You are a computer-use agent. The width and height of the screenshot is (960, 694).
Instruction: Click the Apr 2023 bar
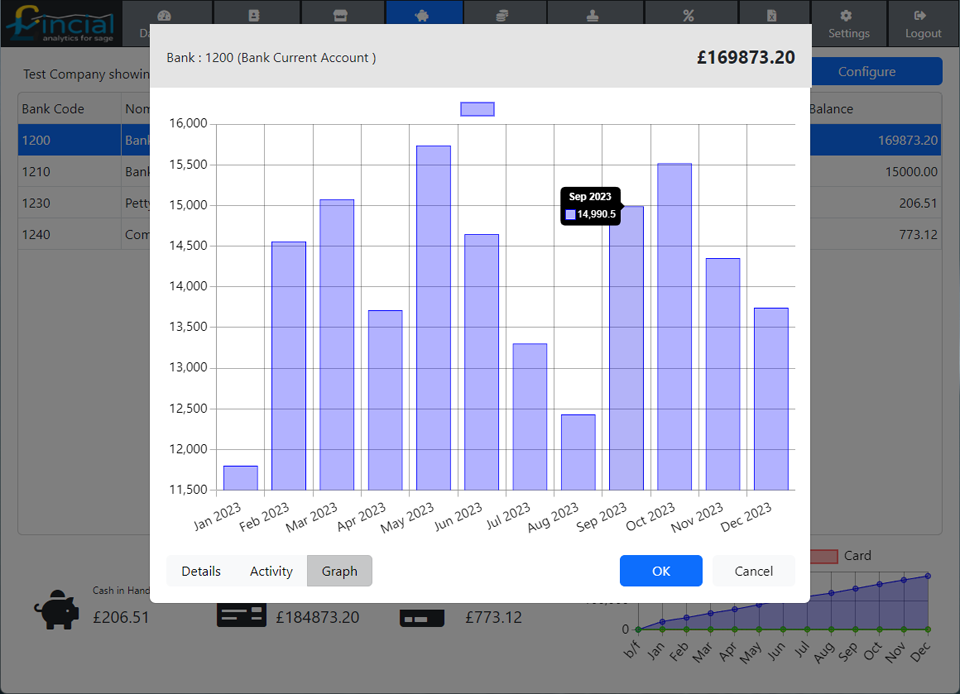point(385,400)
